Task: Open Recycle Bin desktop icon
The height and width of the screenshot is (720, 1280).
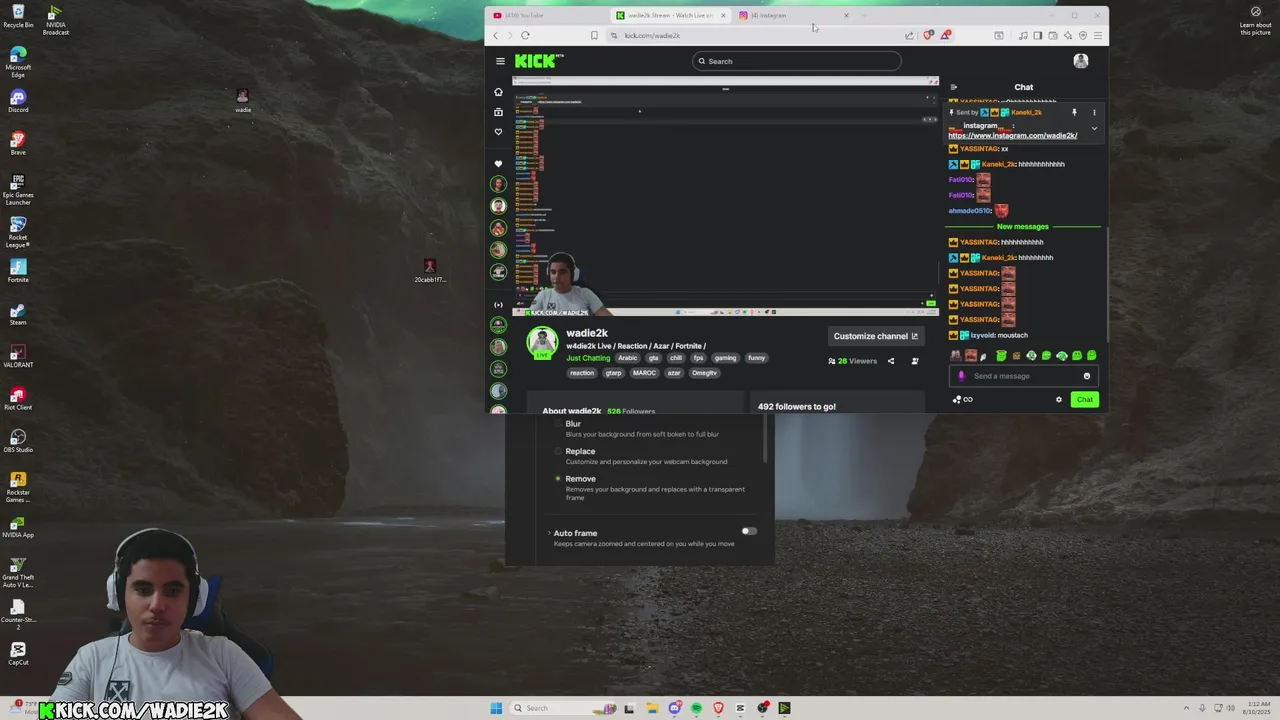Action: [x=18, y=16]
